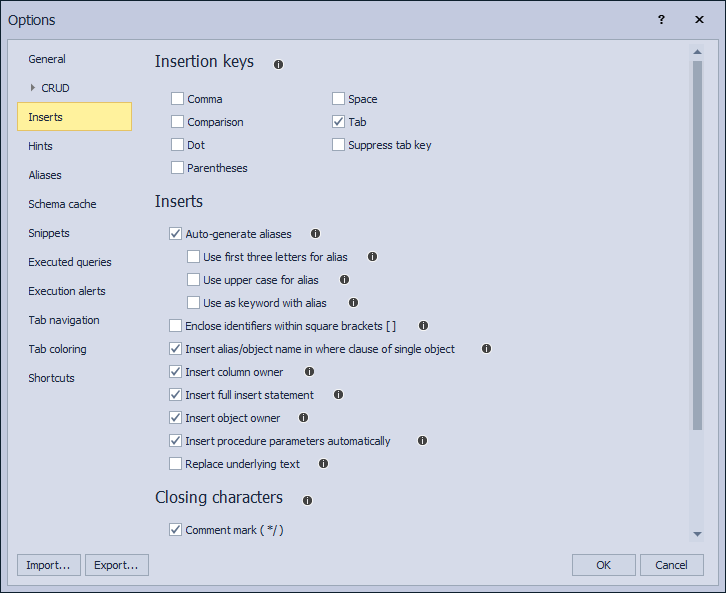
Task: Uncheck the Tab insertion key
Action: coord(338,122)
